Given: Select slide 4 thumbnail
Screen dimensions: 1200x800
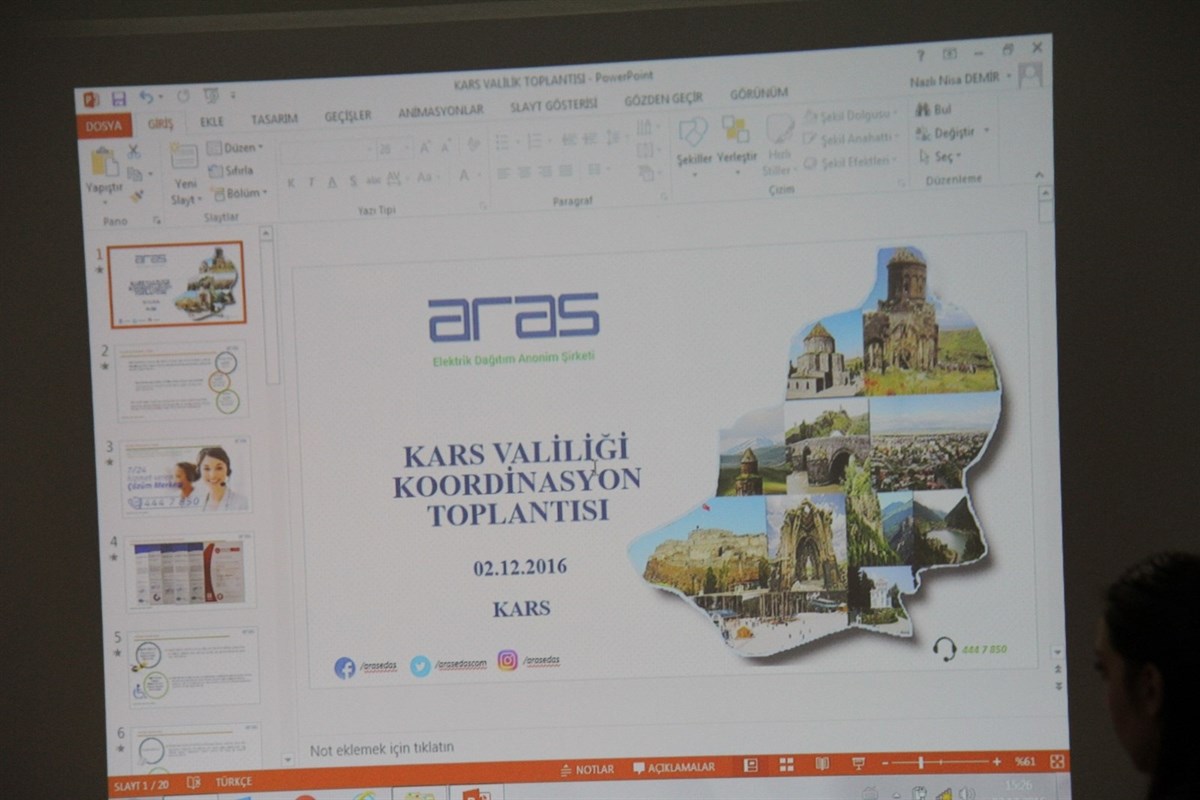Looking at the screenshot, I should coord(190,570).
